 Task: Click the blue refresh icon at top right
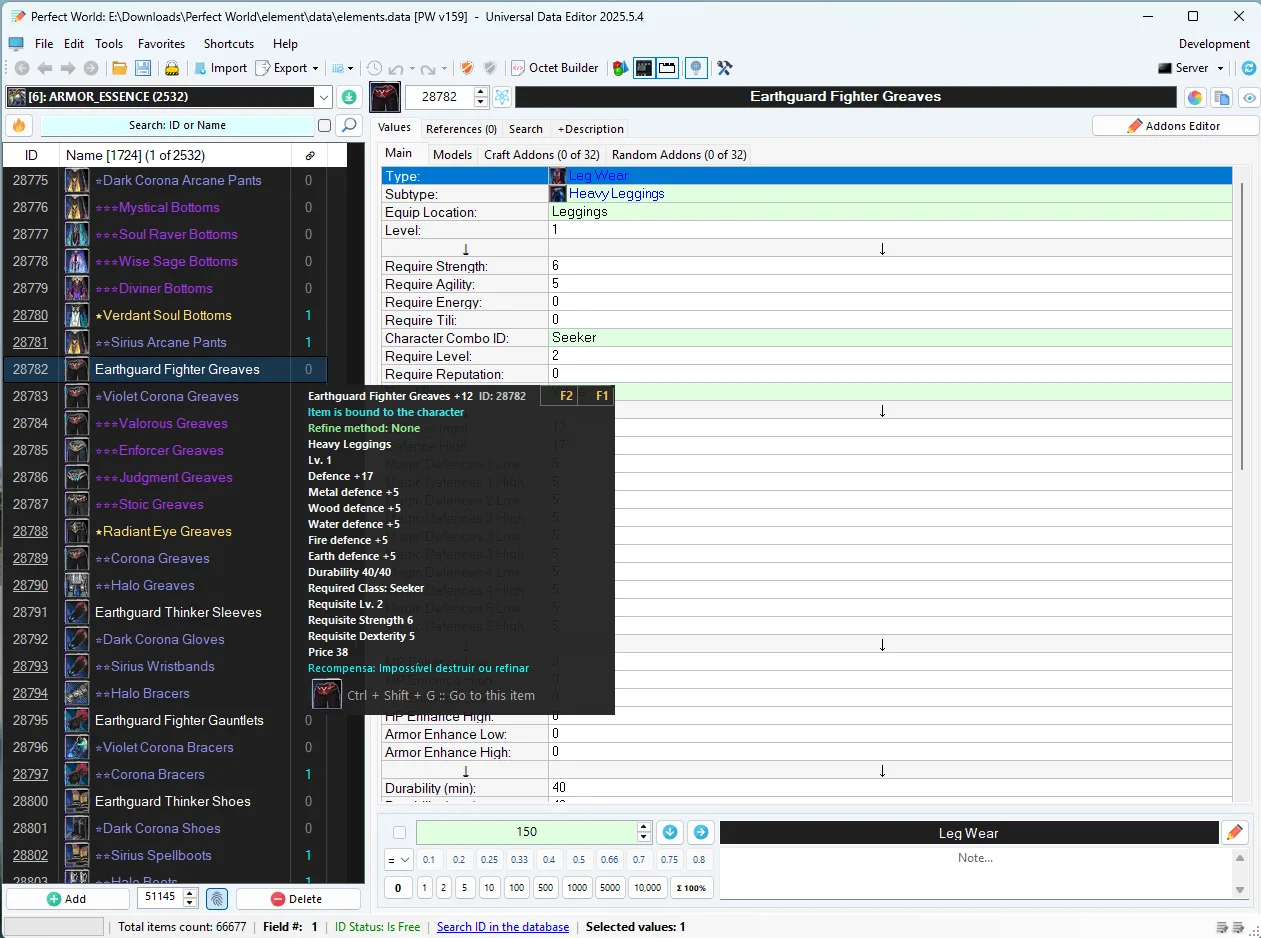1248,68
